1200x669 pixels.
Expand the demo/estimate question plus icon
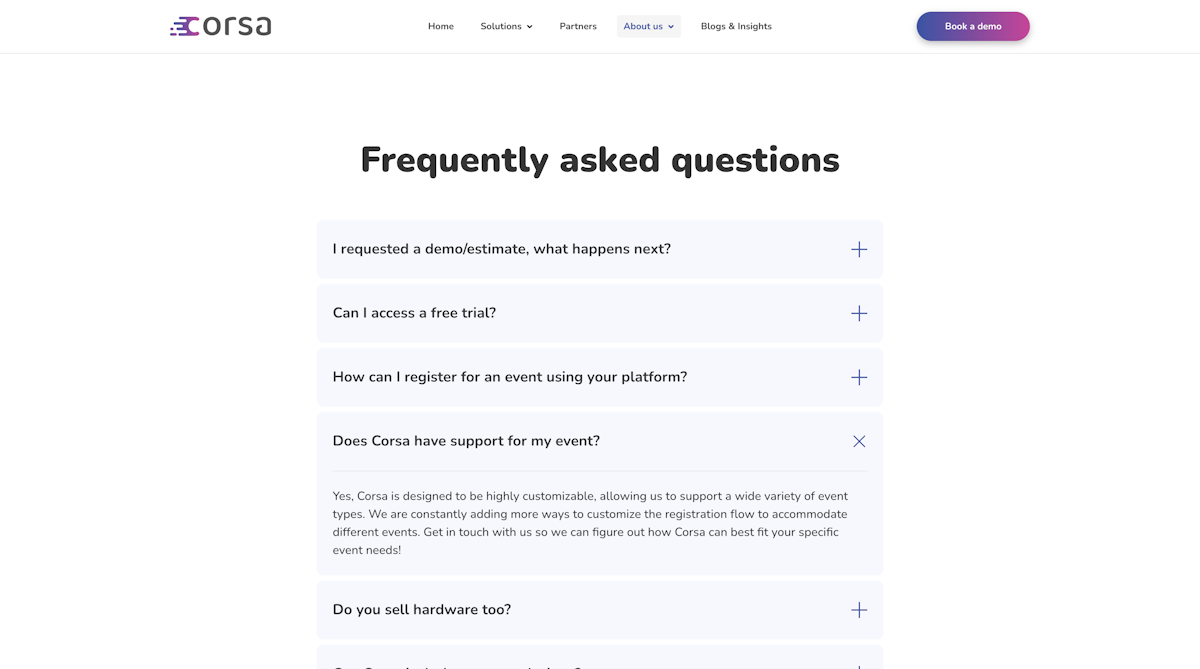pyautogui.click(x=859, y=249)
